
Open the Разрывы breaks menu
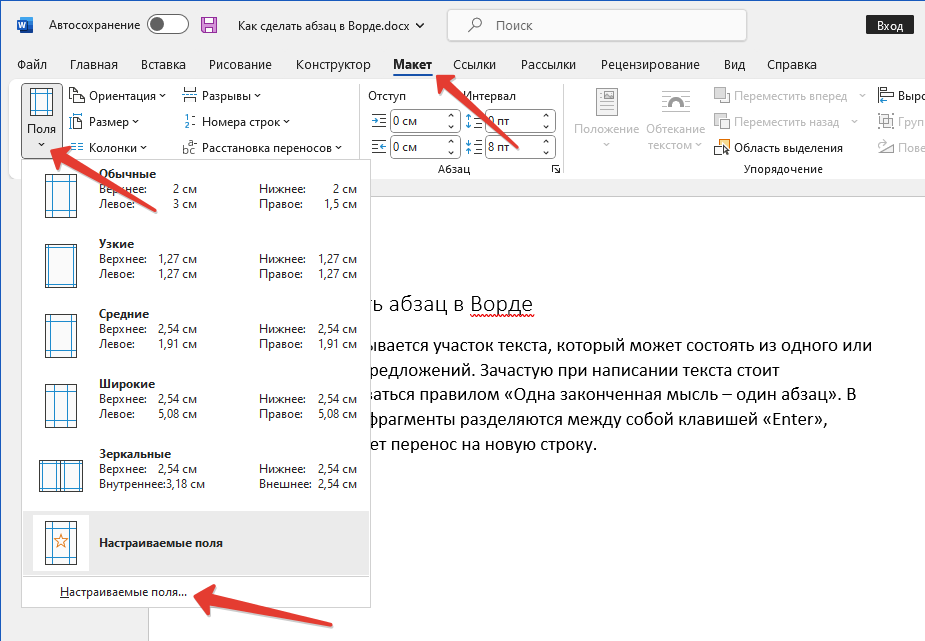coord(222,96)
